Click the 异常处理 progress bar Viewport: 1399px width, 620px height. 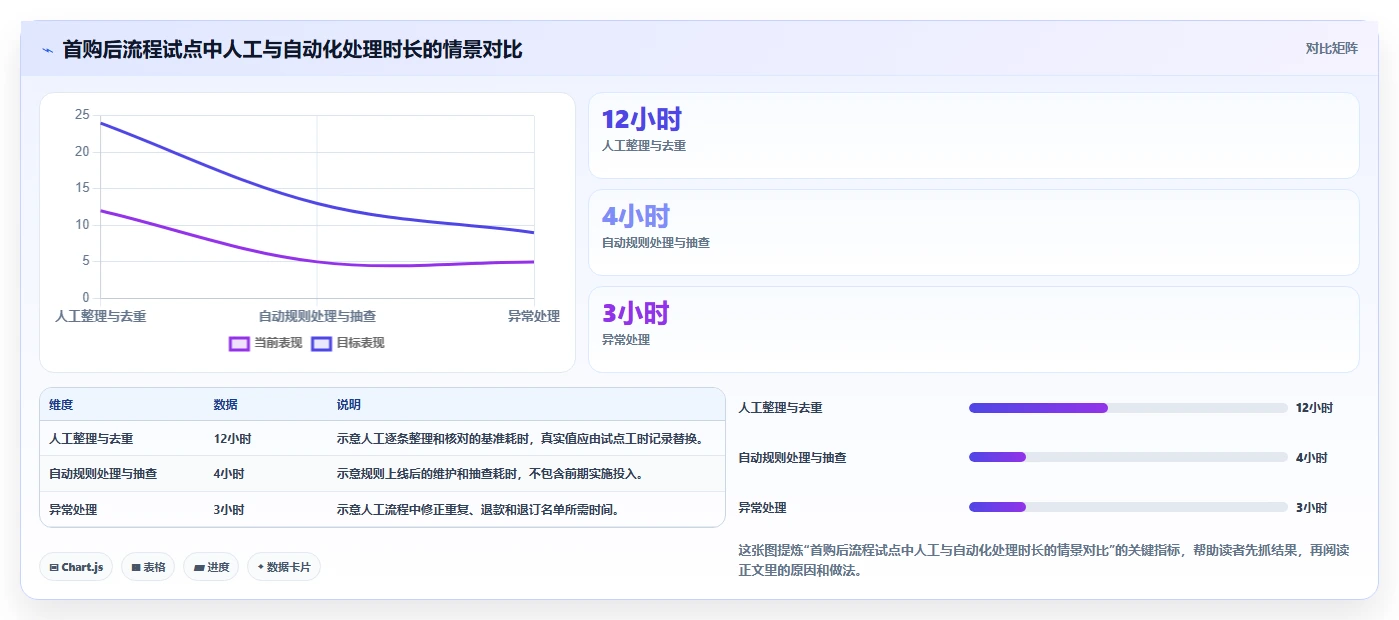(1128, 507)
